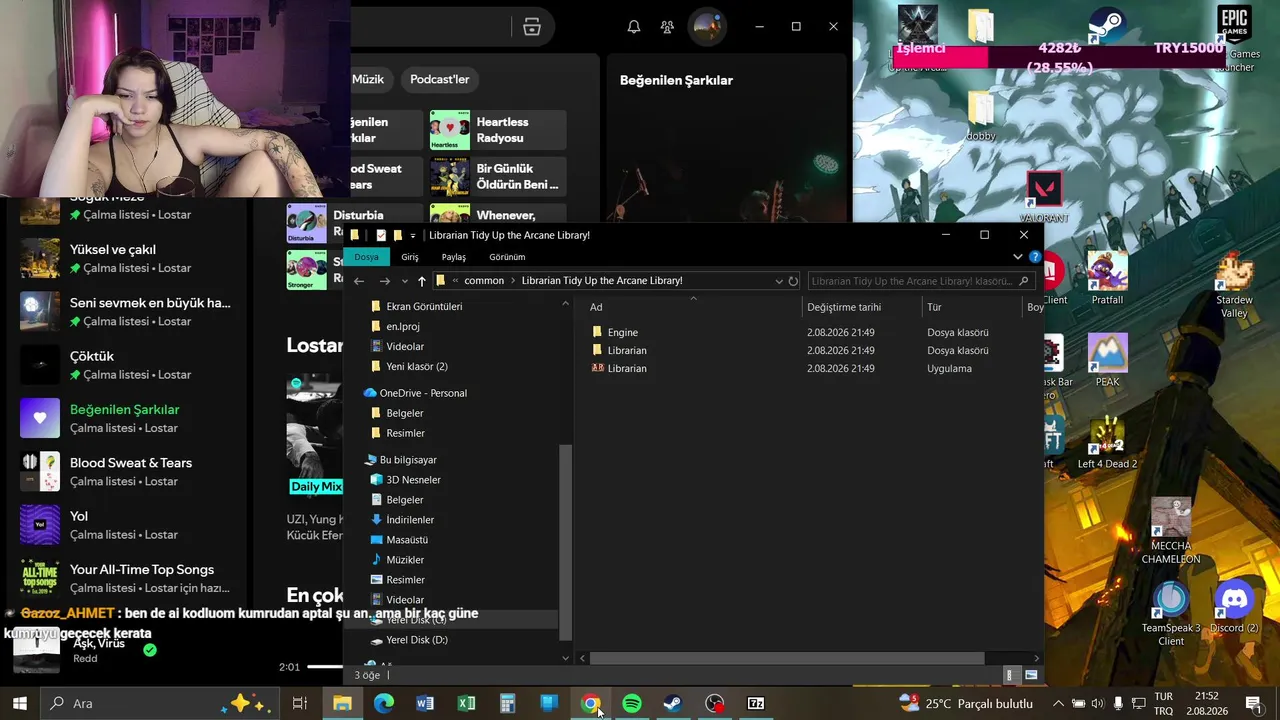
Task: Open Heartless Radyosu card in Spotify
Action: (498, 130)
